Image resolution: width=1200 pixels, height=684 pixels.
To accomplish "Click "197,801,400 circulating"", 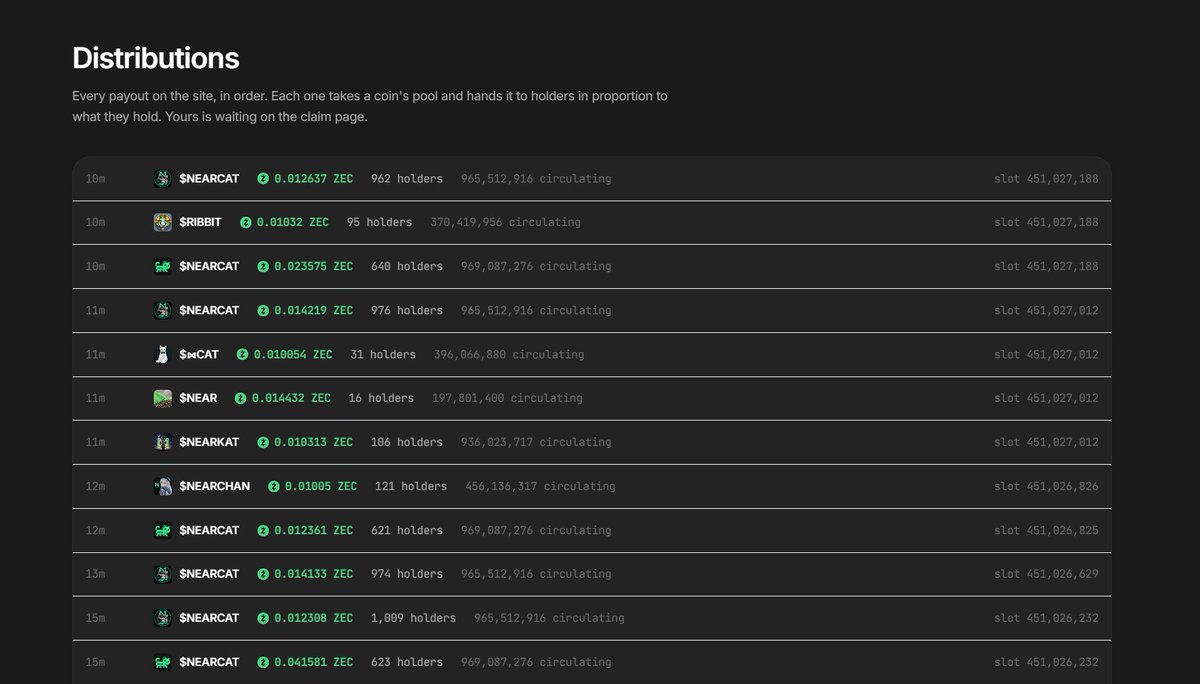I will tap(507, 398).
